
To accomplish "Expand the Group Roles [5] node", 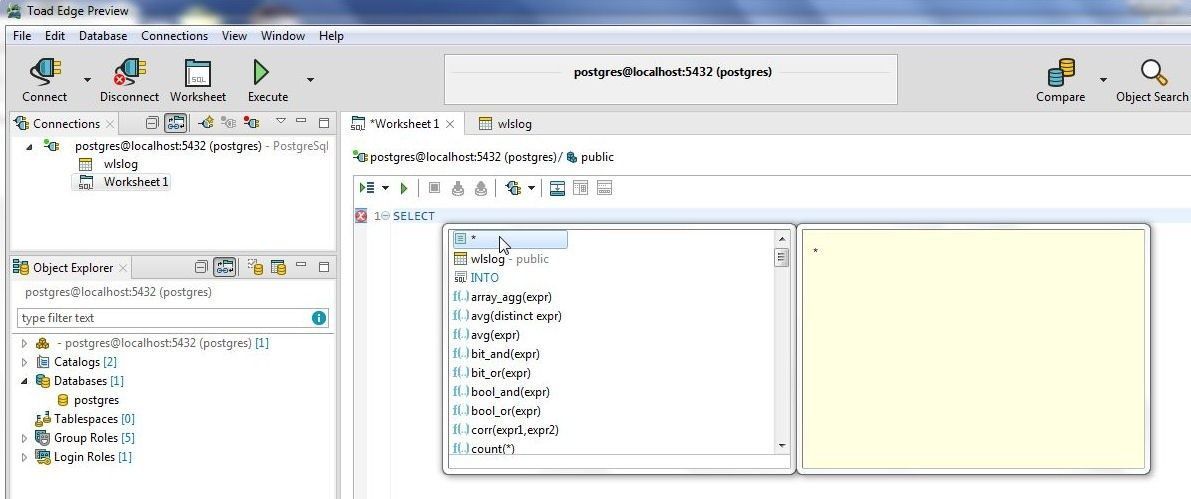I will point(24,438).
